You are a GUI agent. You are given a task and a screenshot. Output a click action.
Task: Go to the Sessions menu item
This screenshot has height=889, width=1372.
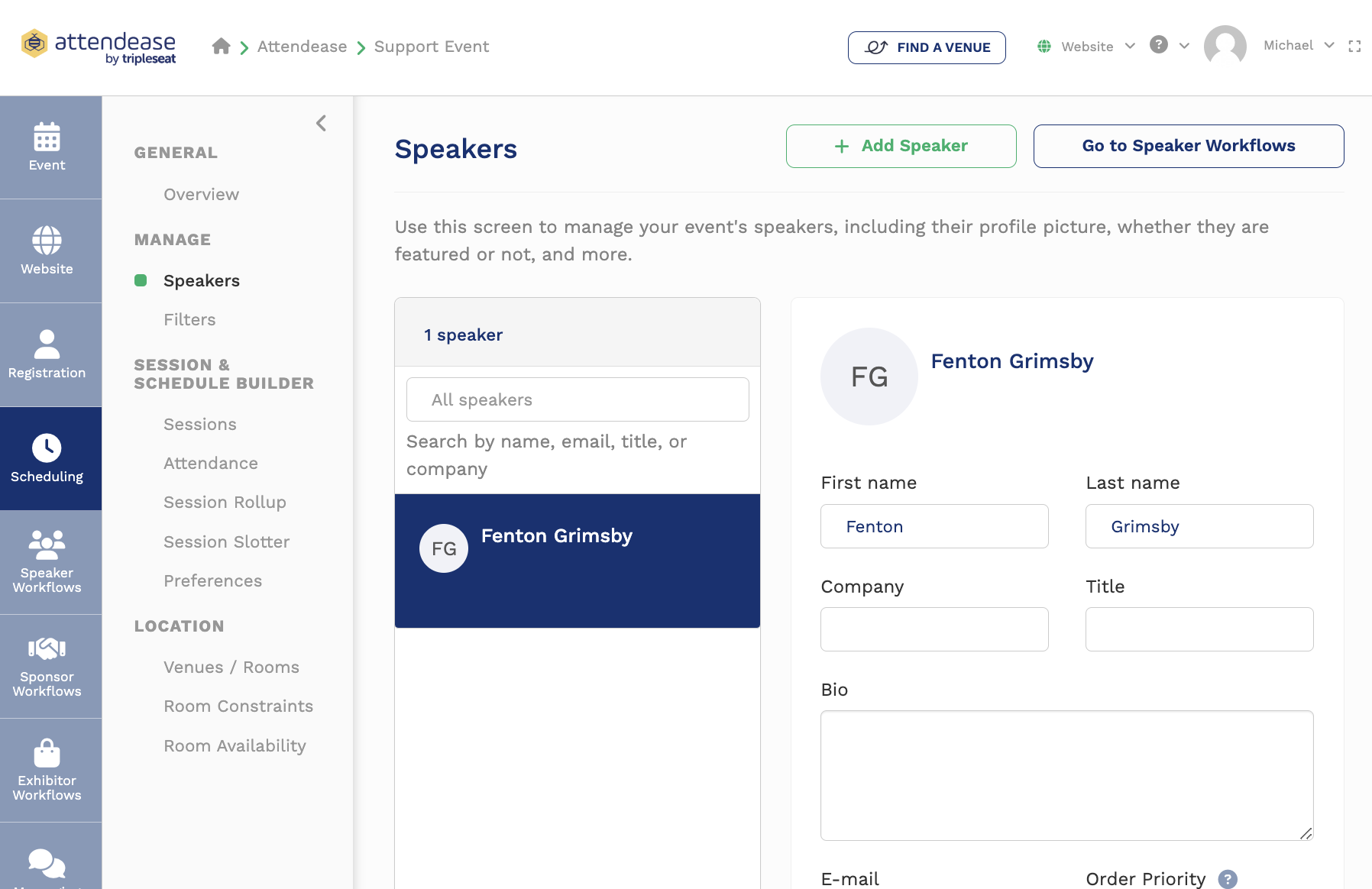tap(199, 424)
